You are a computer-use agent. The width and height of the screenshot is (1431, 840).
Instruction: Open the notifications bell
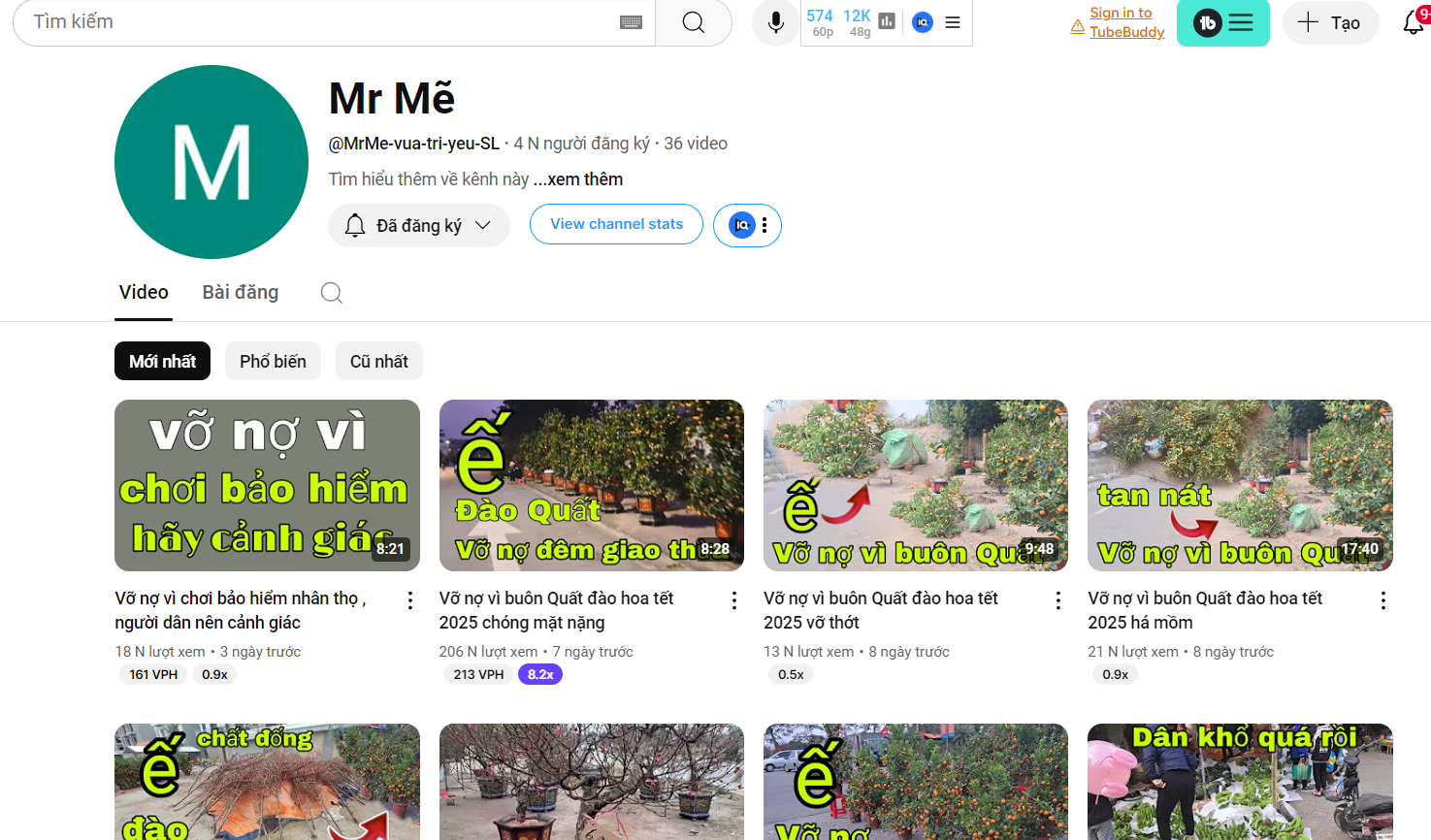[1414, 22]
